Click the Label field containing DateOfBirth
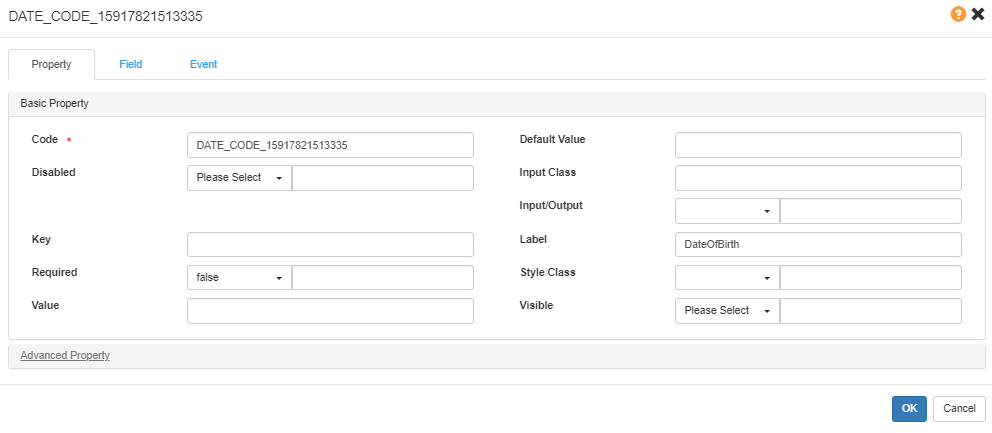Viewport: 992px width, 433px height. coord(818,244)
